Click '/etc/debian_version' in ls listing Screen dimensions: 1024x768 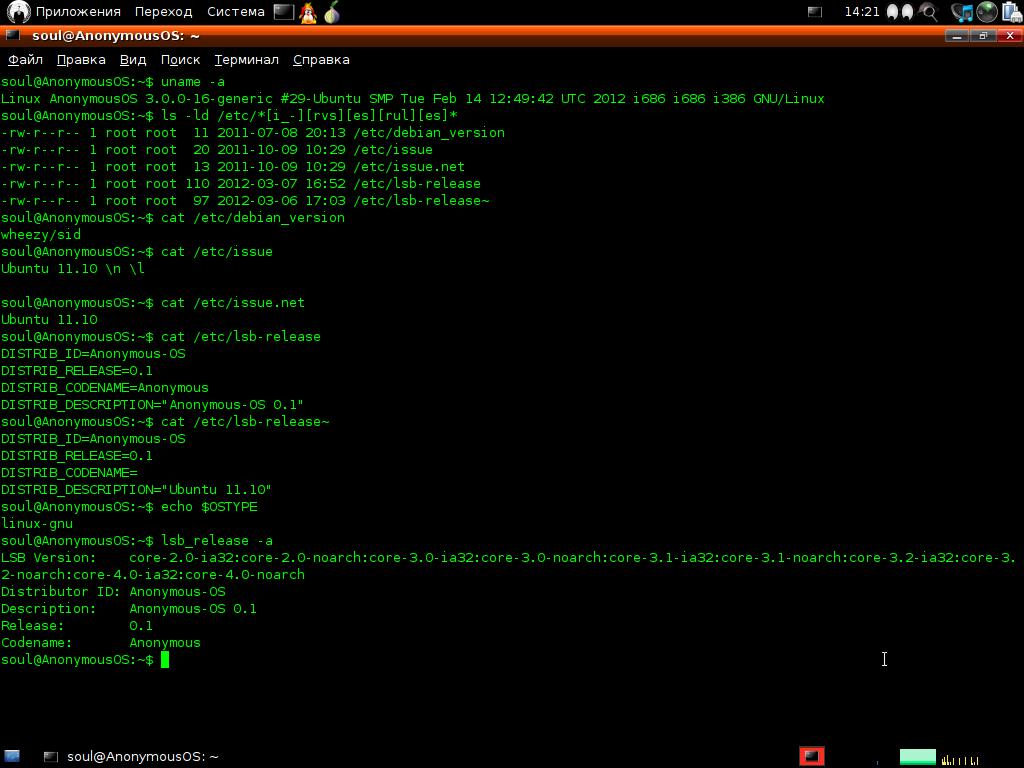coord(429,133)
